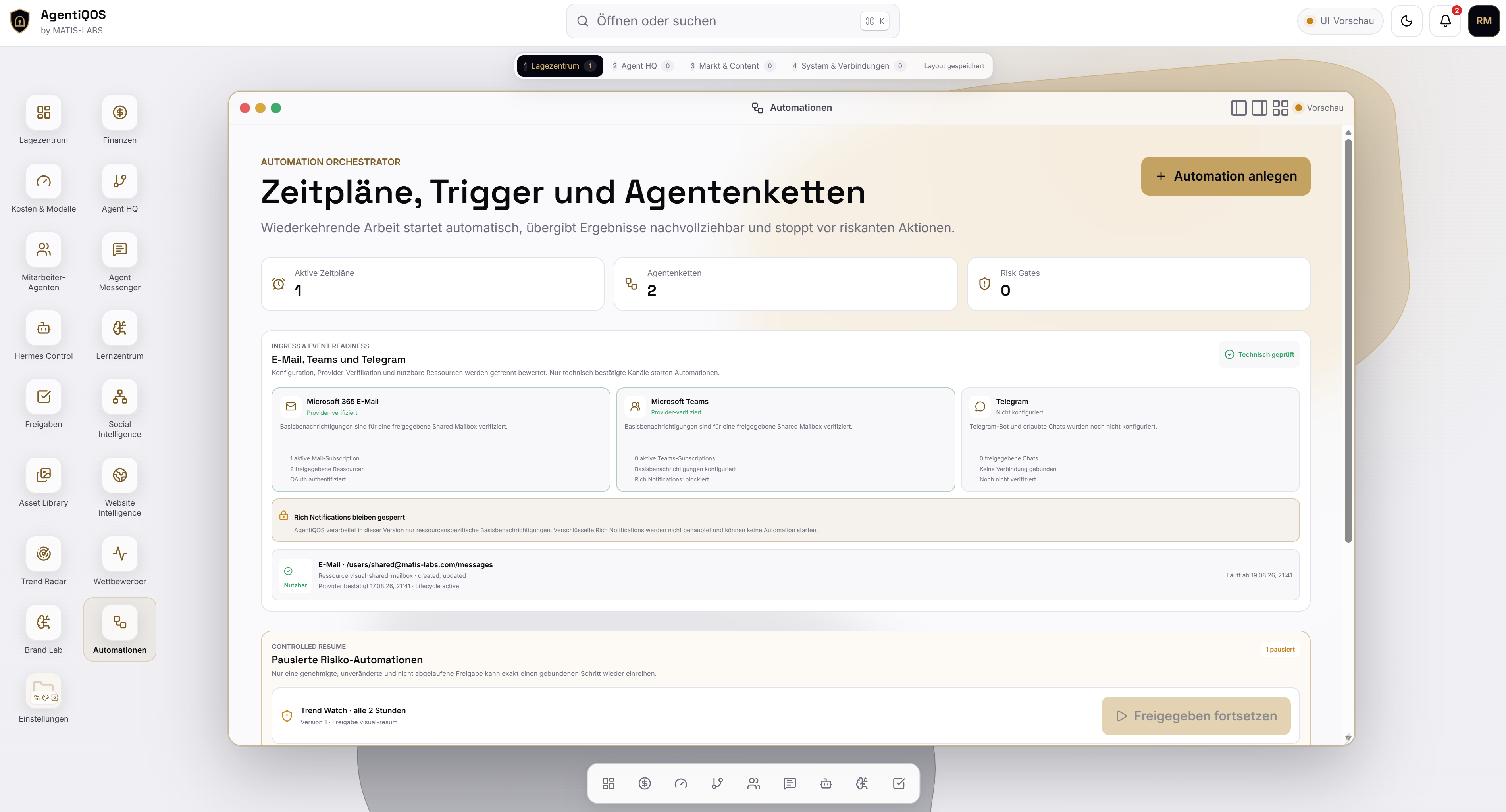Click the dock's gauge icon
1506x812 pixels.
point(681,783)
